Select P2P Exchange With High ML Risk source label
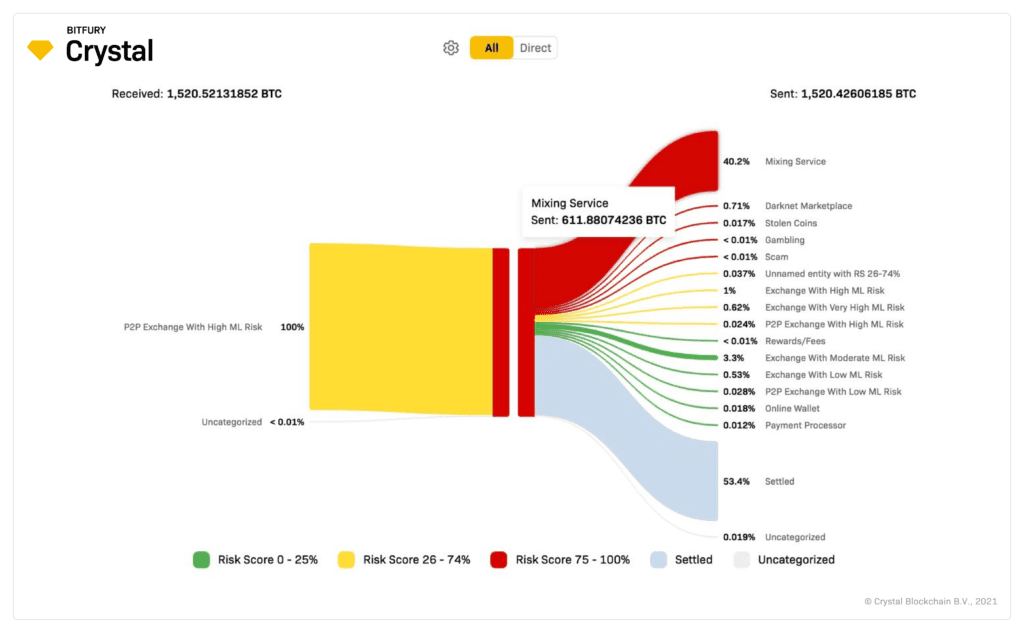The image size is (1024, 633). (x=193, y=327)
